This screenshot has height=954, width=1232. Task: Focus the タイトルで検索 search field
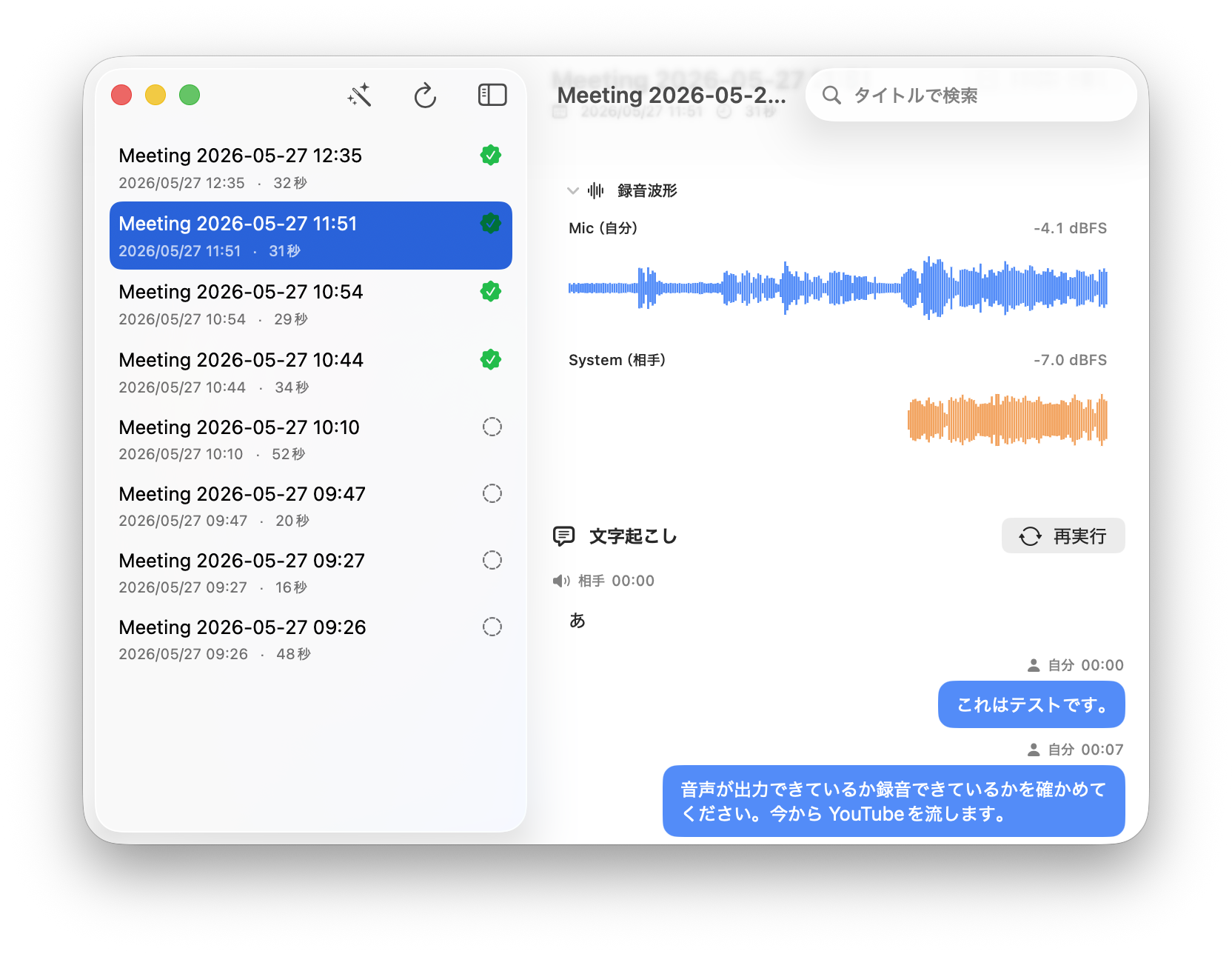971,95
